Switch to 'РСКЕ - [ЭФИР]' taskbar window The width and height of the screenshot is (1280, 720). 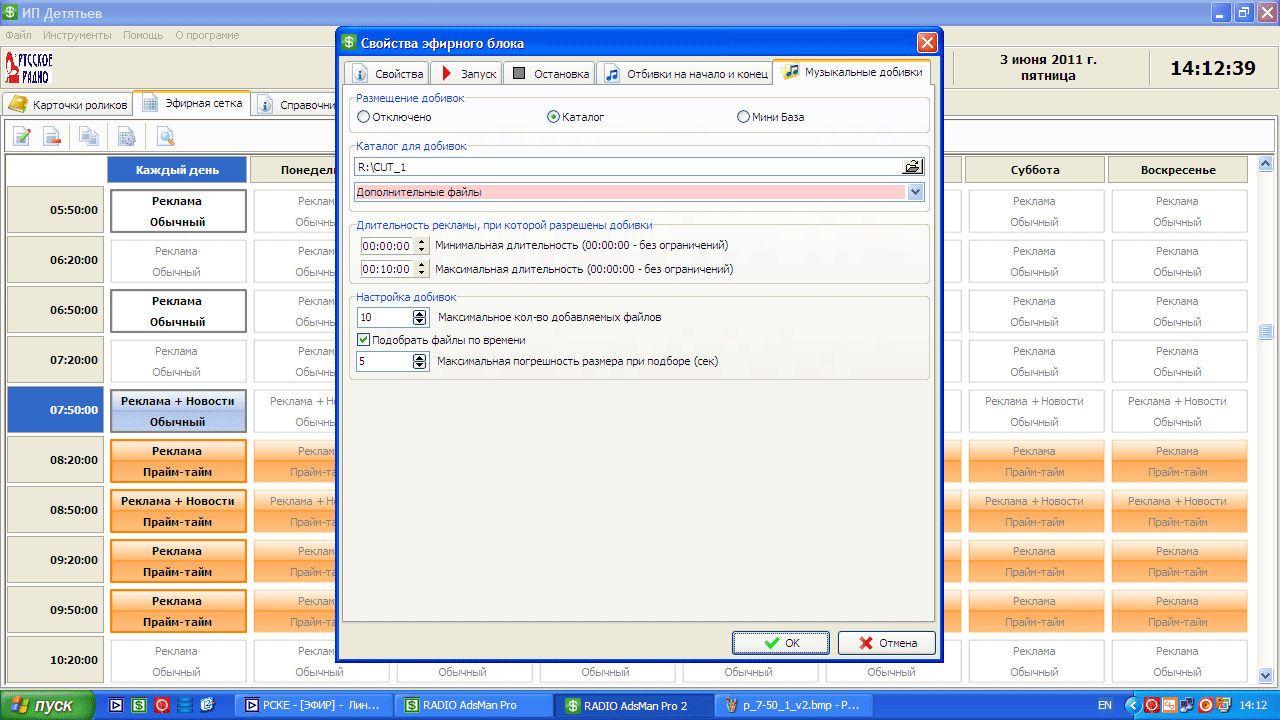pyautogui.click(x=313, y=705)
